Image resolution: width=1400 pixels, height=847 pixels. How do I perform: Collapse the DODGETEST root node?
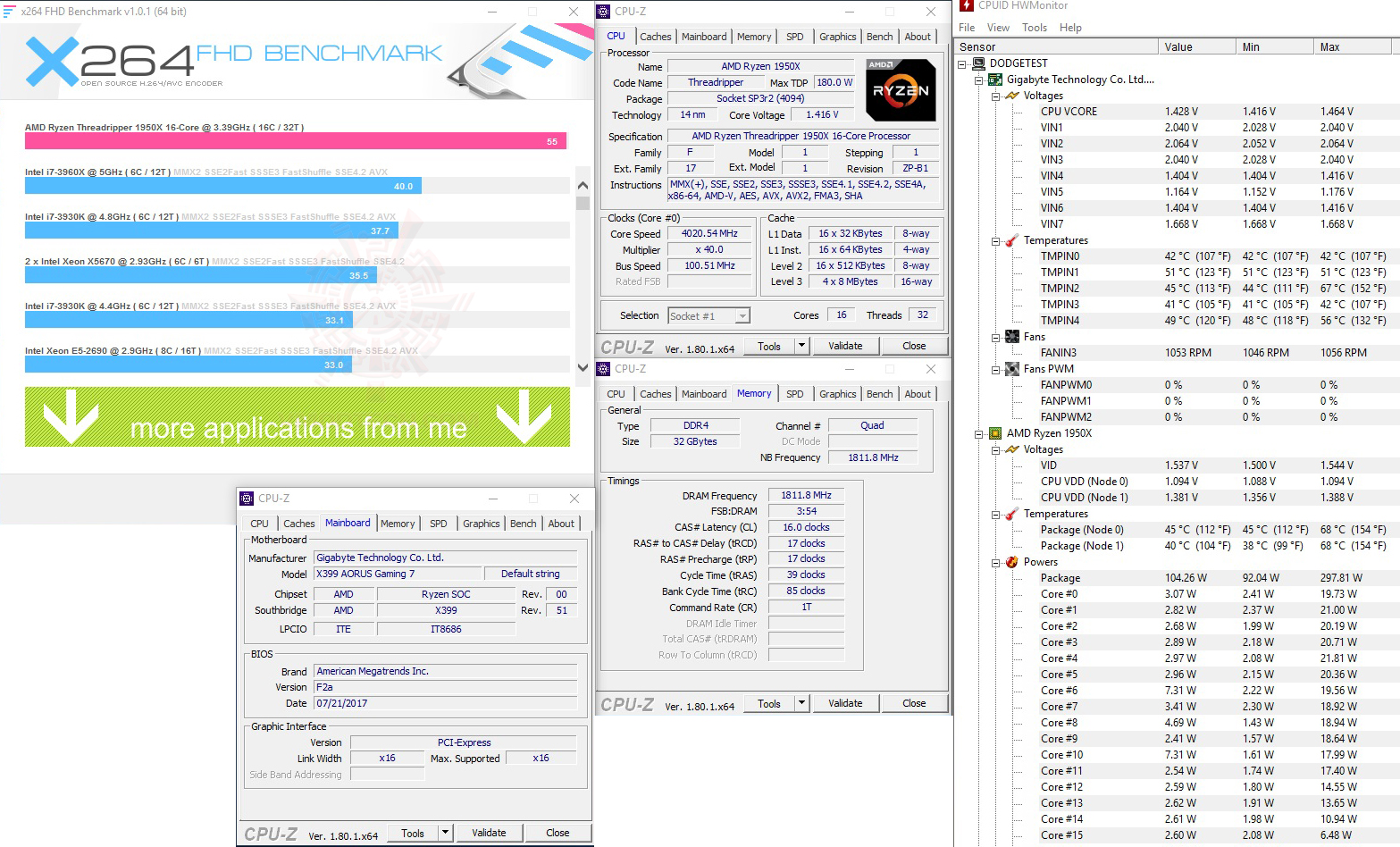(962, 63)
